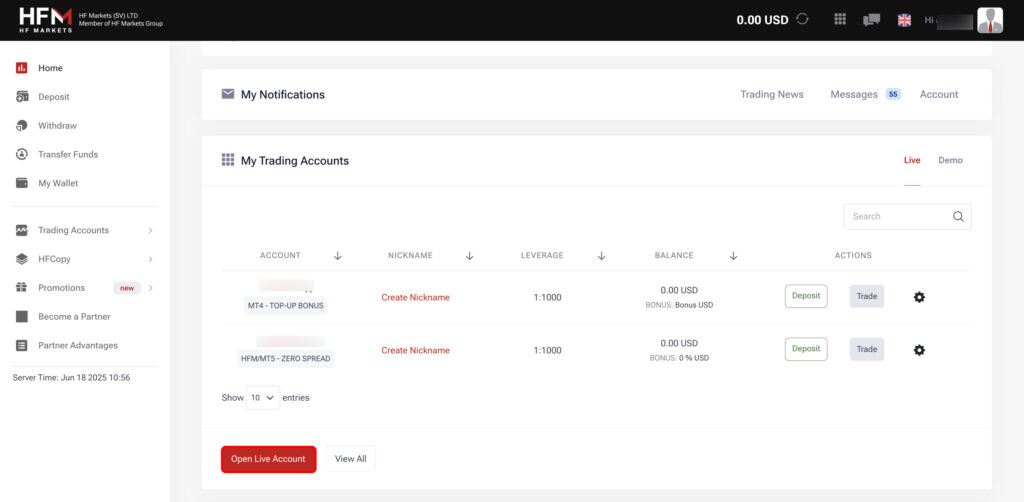Viewport: 1024px width, 502px height.
Task: Click the My Trading Accounts grid icon
Action: [227, 160]
